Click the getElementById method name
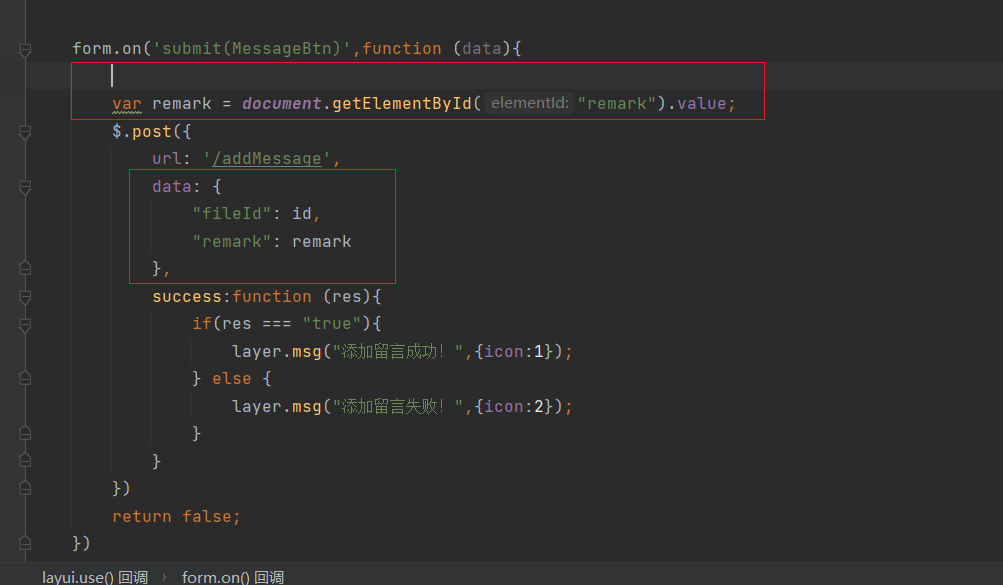Image resolution: width=1003 pixels, height=585 pixels. [x=402, y=104]
